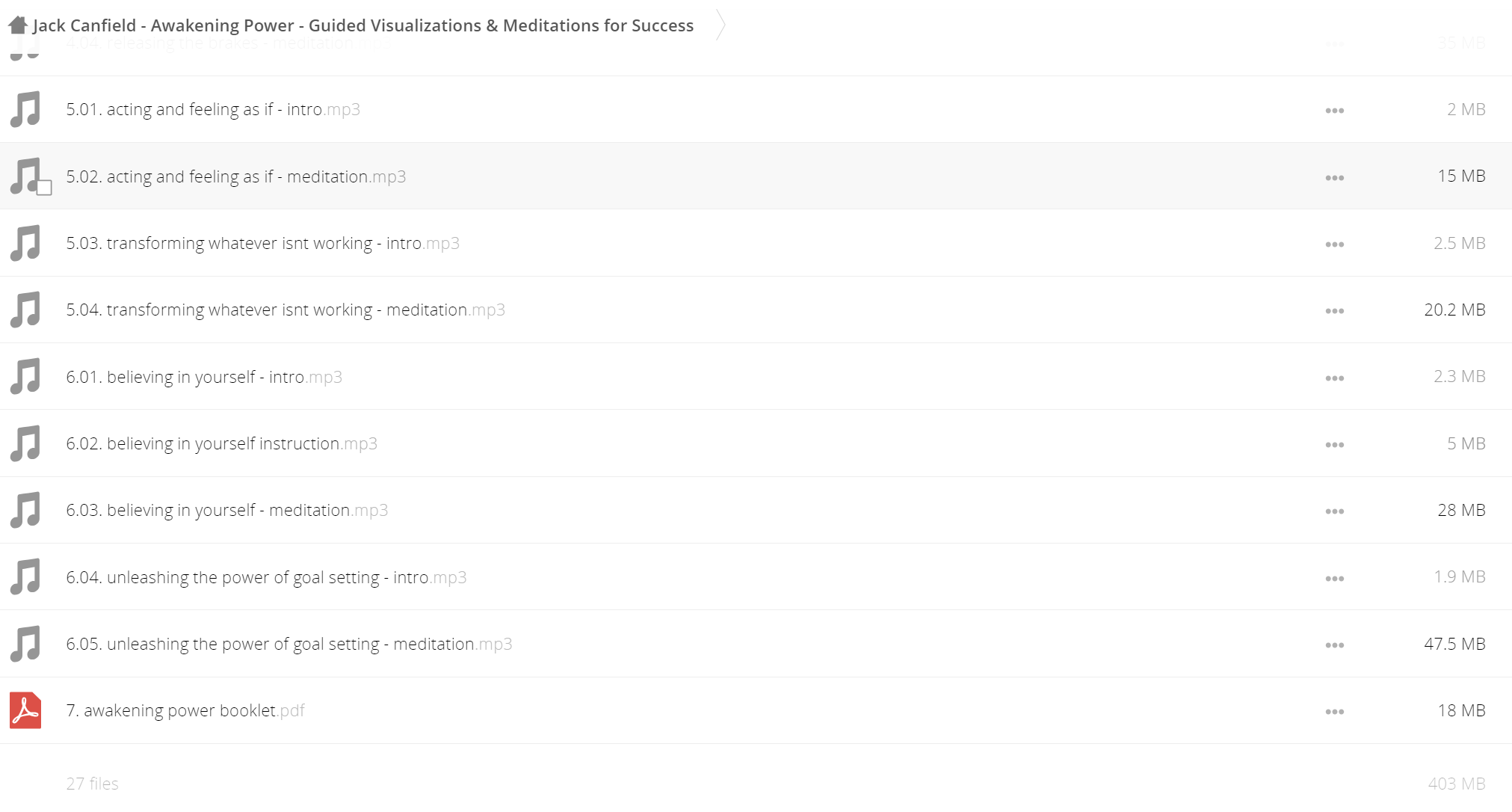Click music icon for 6.01 believing intro
The height and width of the screenshot is (812, 1512).
pyautogui.click(x=25, y=376)
